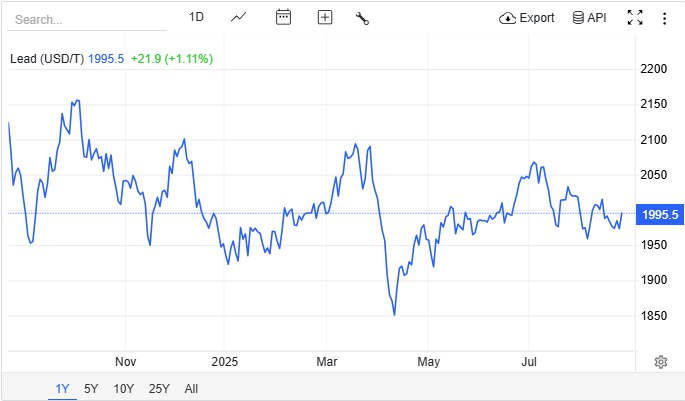685x401 pixels.
Task: Click the 1995.5 current price tag
Action: click(660, 214)
